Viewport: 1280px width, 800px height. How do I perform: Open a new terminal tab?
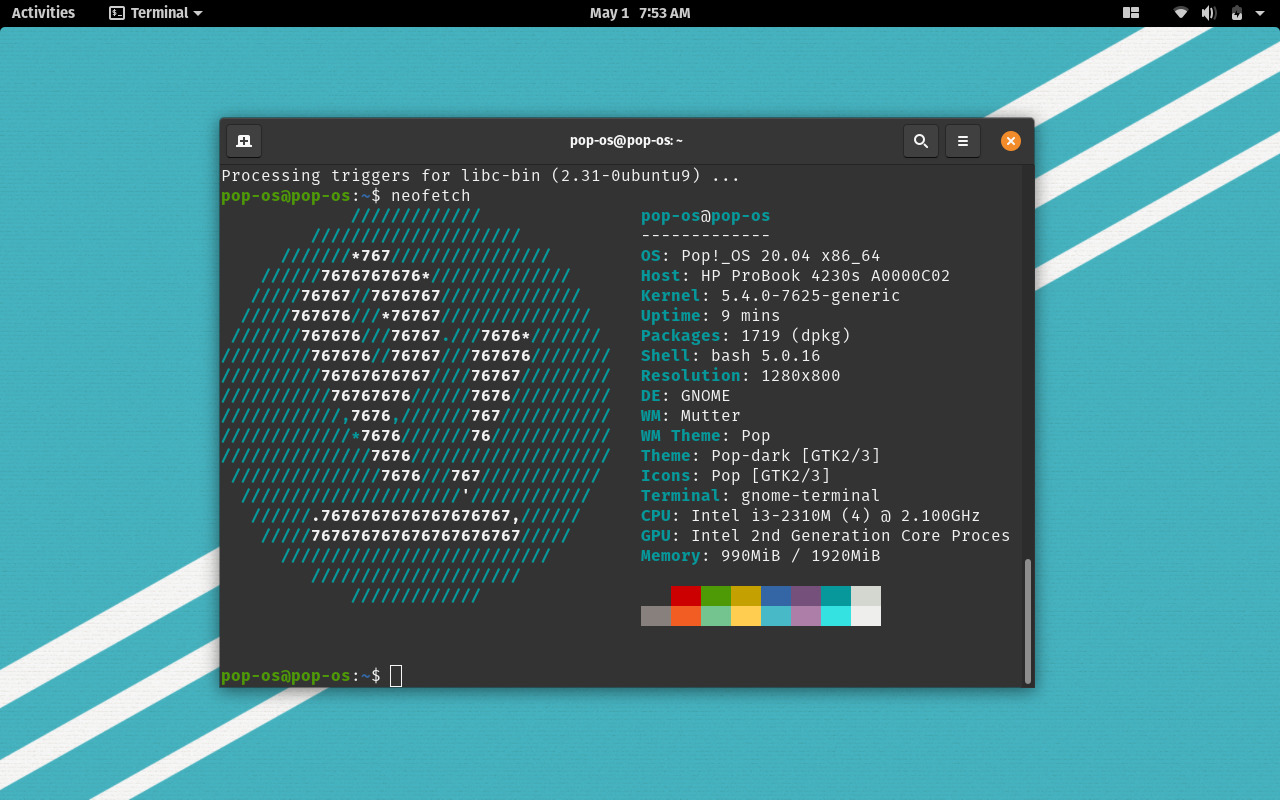[x=243, y=141]
